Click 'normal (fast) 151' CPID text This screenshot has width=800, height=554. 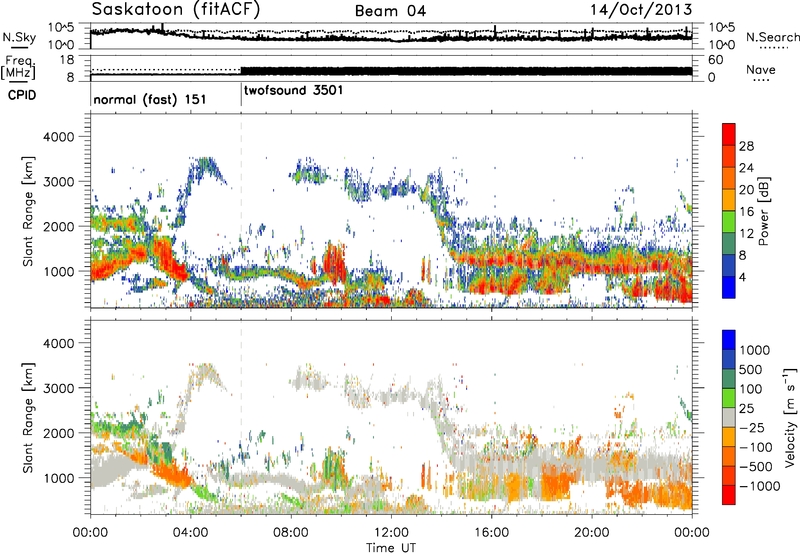pyautogui.click(x=150, y=99)
